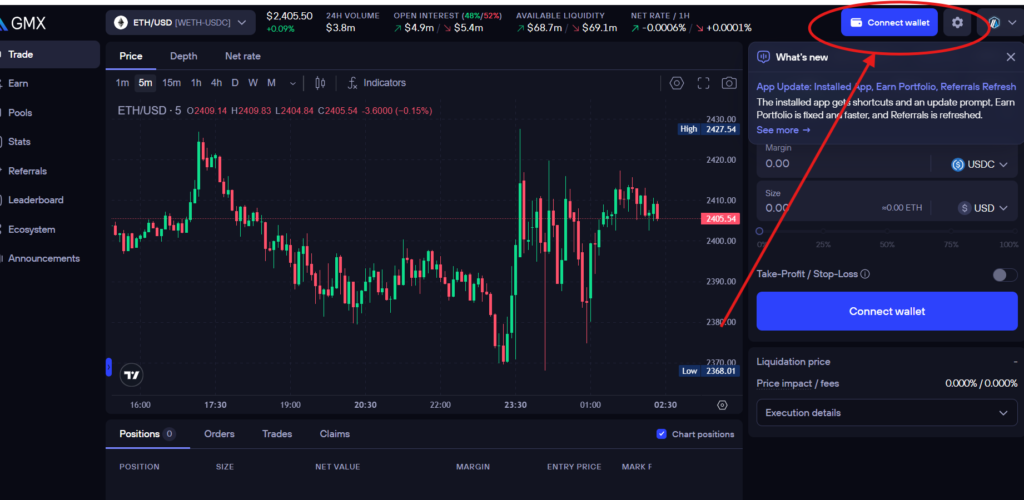Click chart settings hexagon icon
Screen dimensions: 1024x500
(x=677, y=83)
